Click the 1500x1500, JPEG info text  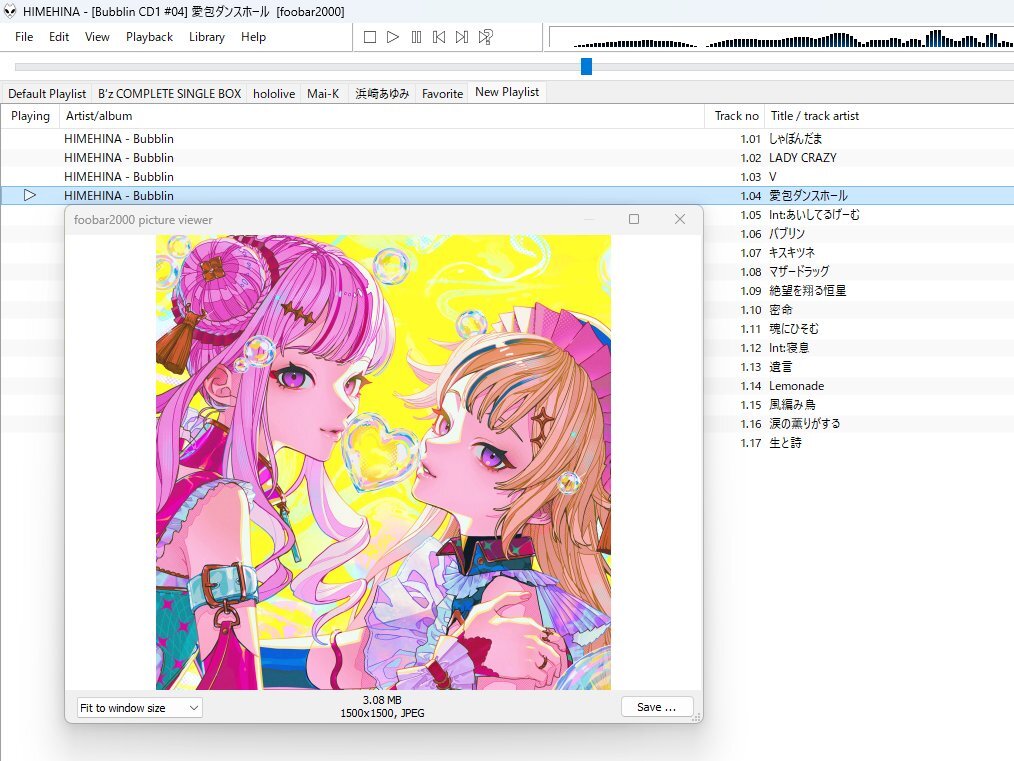coord(382,713)
